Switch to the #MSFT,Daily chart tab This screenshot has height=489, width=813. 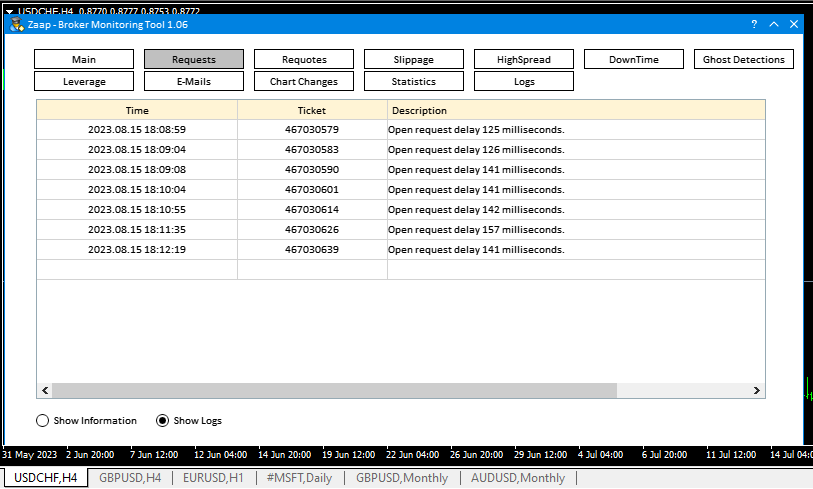[x=299, y=478]
